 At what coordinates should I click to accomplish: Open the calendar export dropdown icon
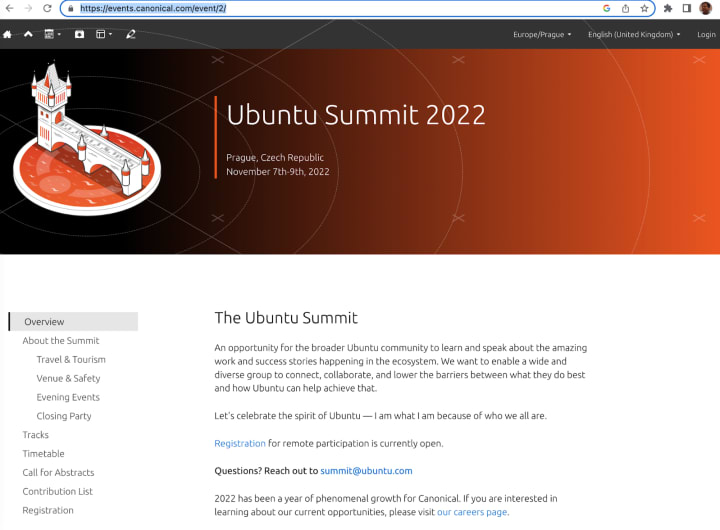pyautogui.click(x=52, y=34)
